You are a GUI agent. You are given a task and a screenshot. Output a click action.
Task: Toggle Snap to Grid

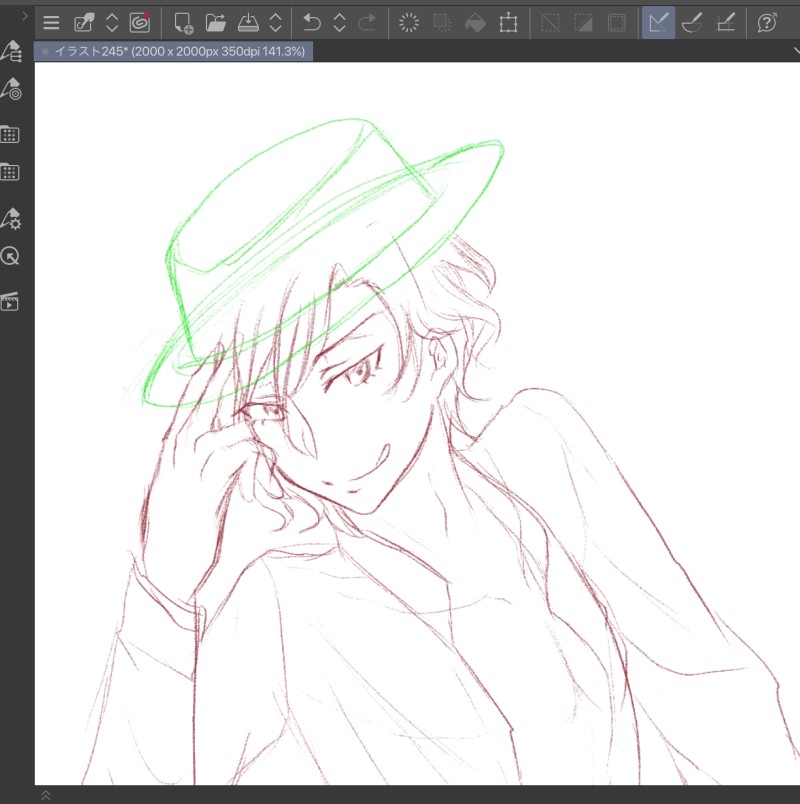725,23
